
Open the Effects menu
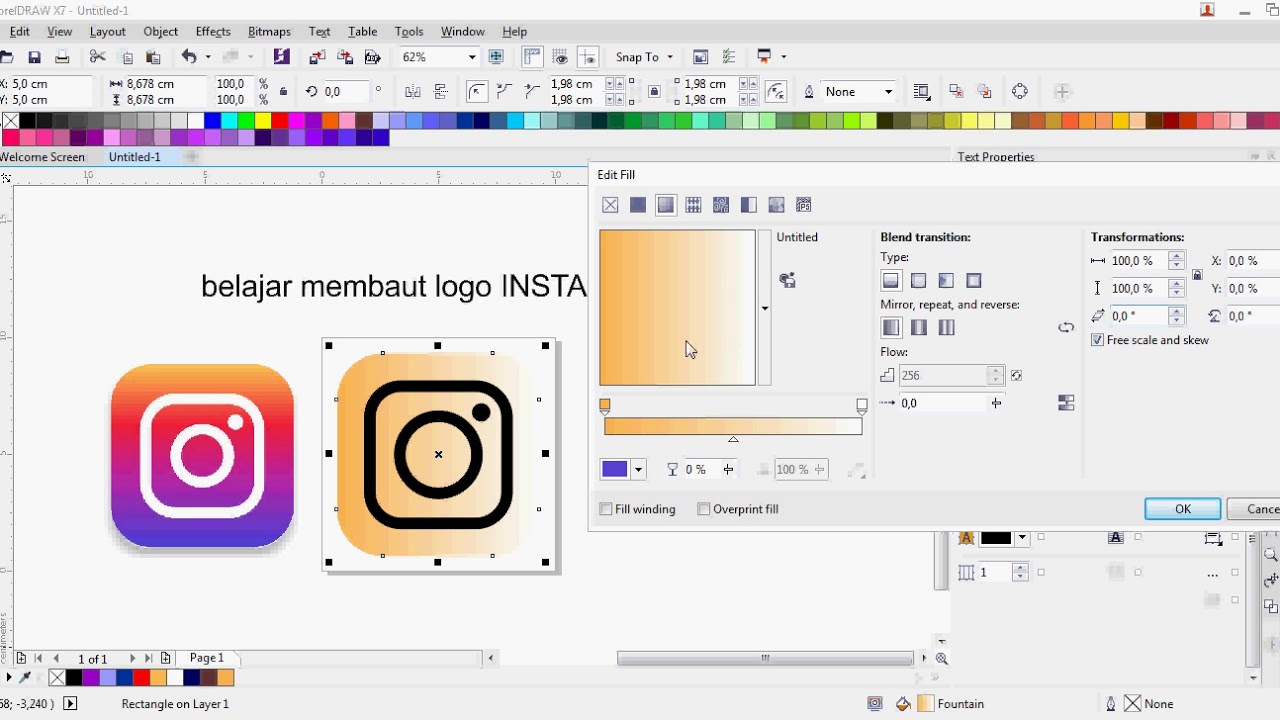tap(213, 32)
